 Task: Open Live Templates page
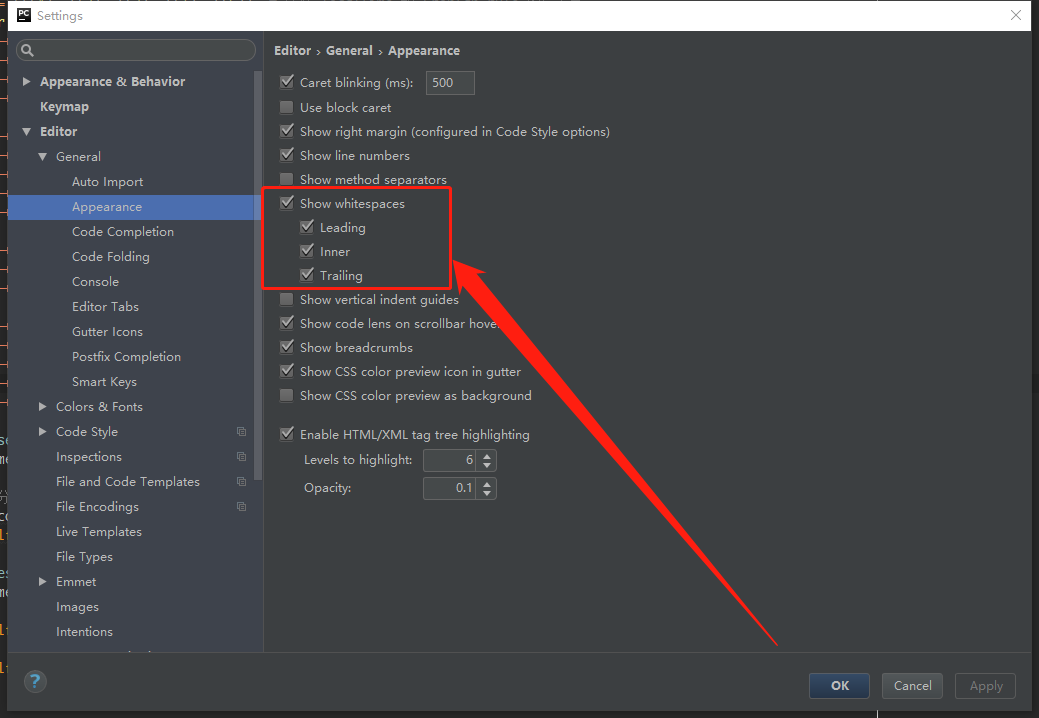[99, 532]
